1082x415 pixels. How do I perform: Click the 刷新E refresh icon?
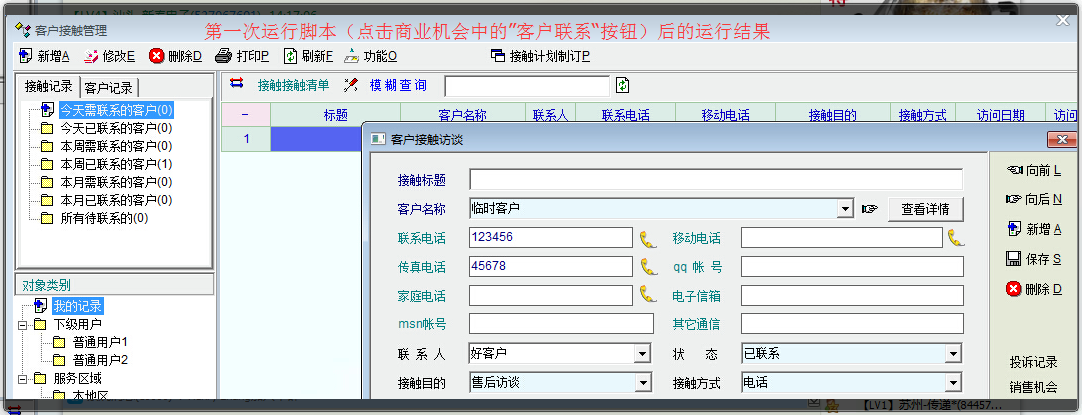coord(290,56)
